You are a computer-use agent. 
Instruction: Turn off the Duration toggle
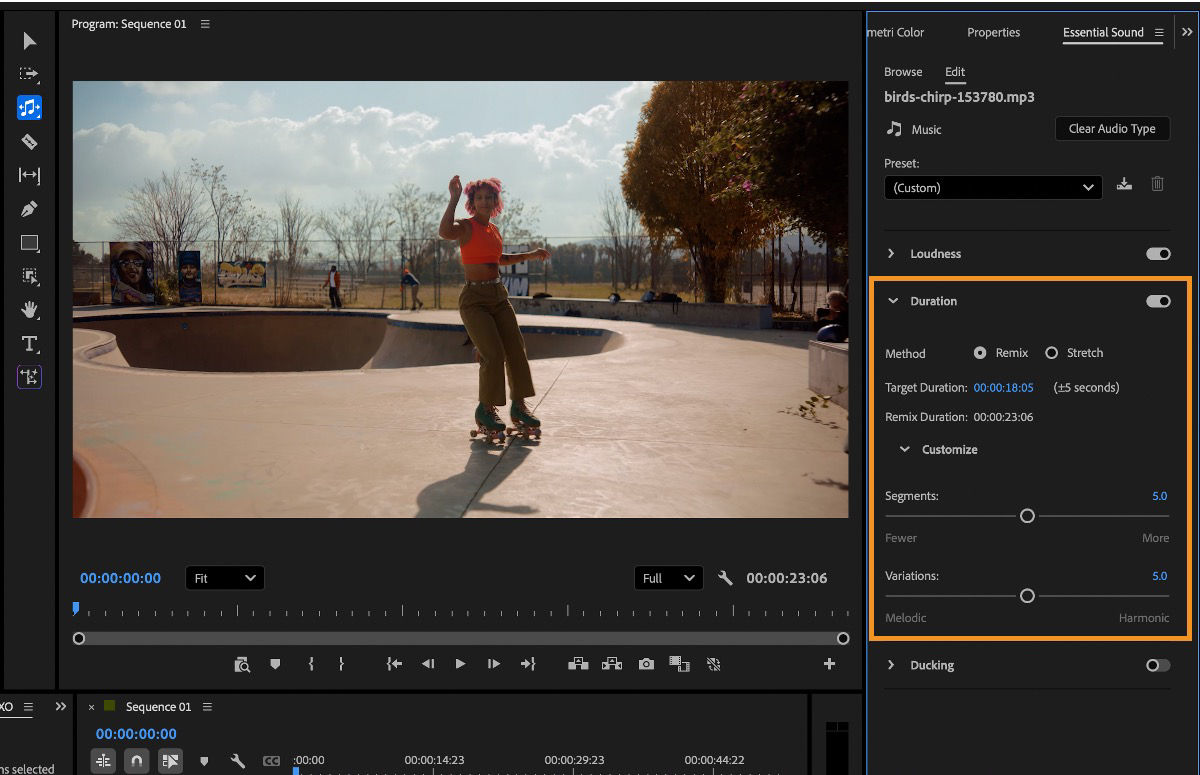tap(1157, 301)
